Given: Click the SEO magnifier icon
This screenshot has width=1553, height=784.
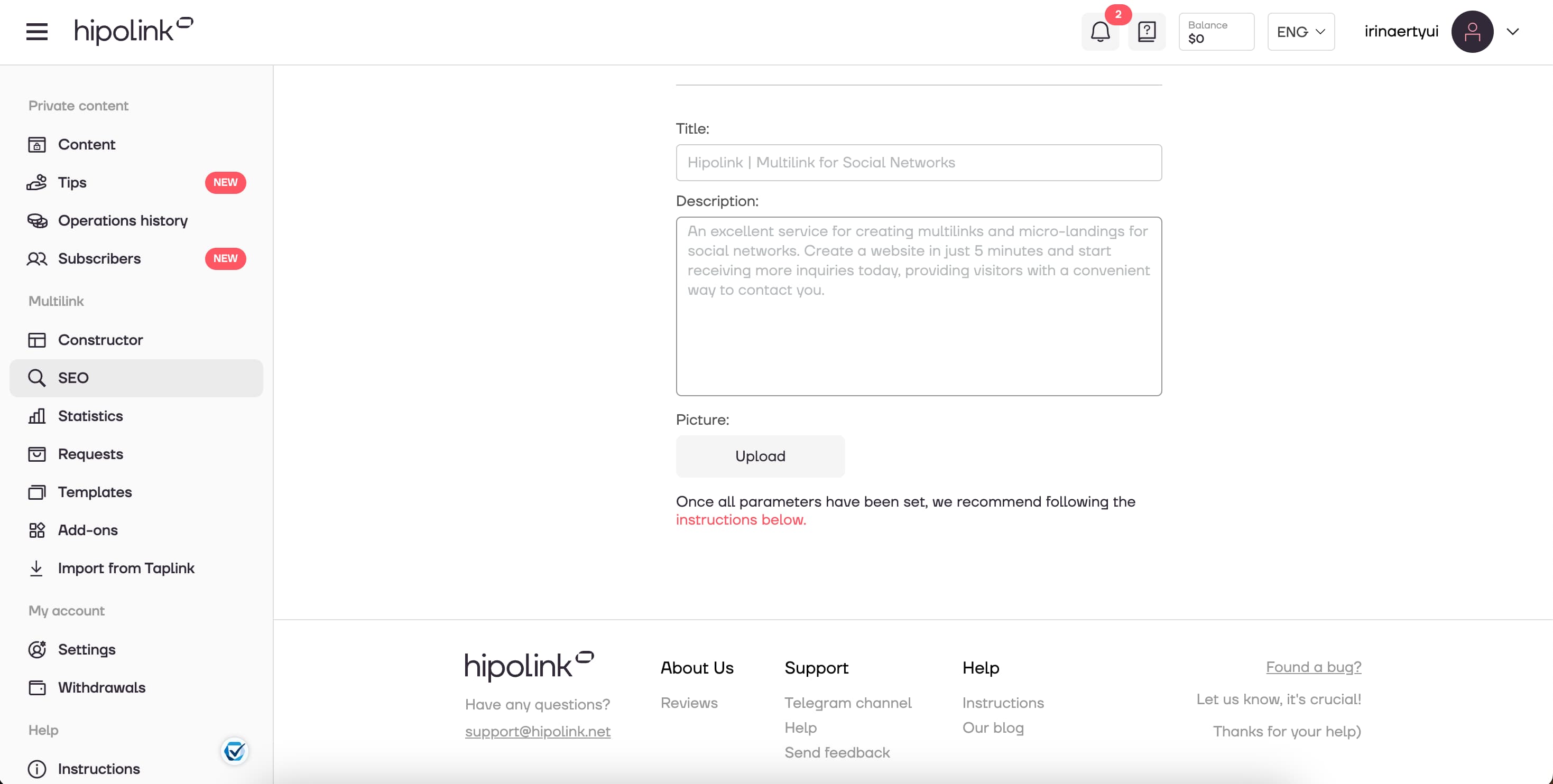Looking at the screenshot, I should coord(37,378).
